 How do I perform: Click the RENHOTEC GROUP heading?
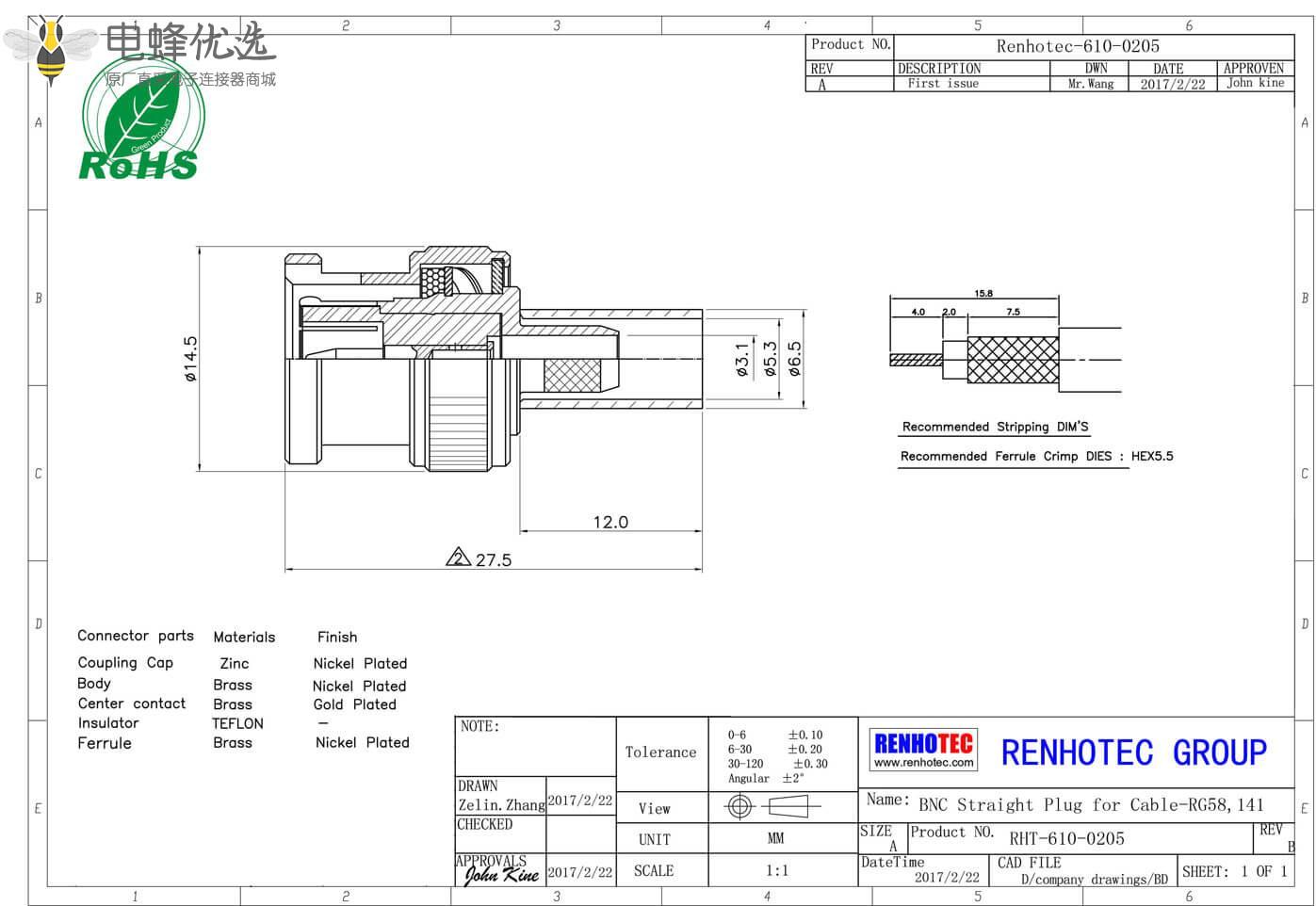tap(1133, 752)
